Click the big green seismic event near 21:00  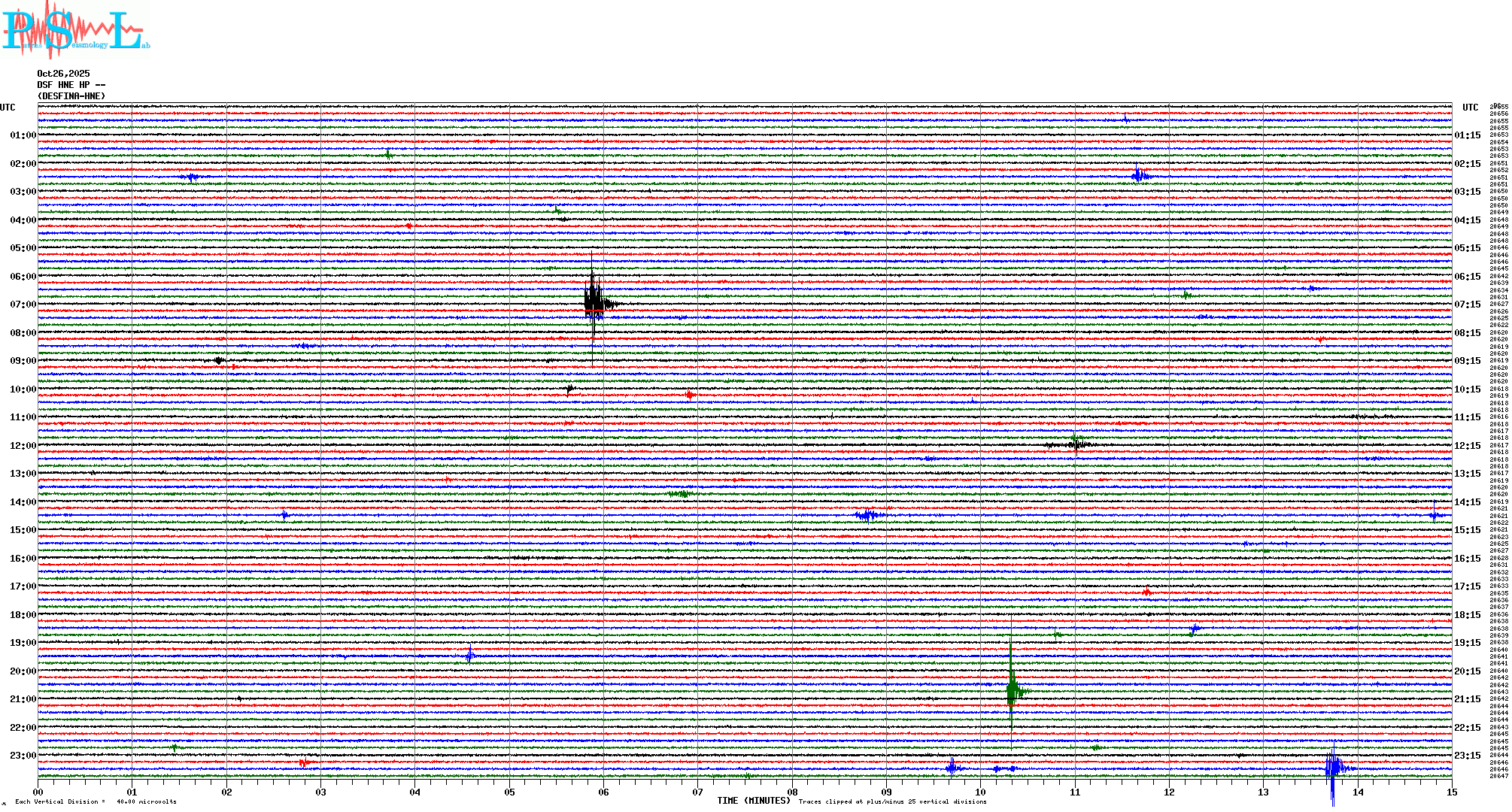click(x=1013, y=690)
